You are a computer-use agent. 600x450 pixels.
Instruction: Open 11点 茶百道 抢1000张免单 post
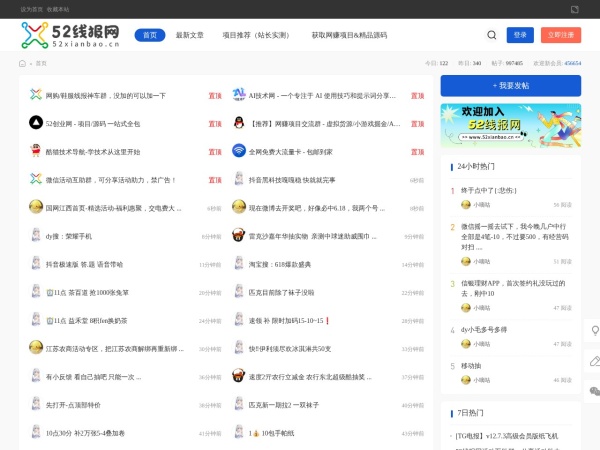click(87, 293)
